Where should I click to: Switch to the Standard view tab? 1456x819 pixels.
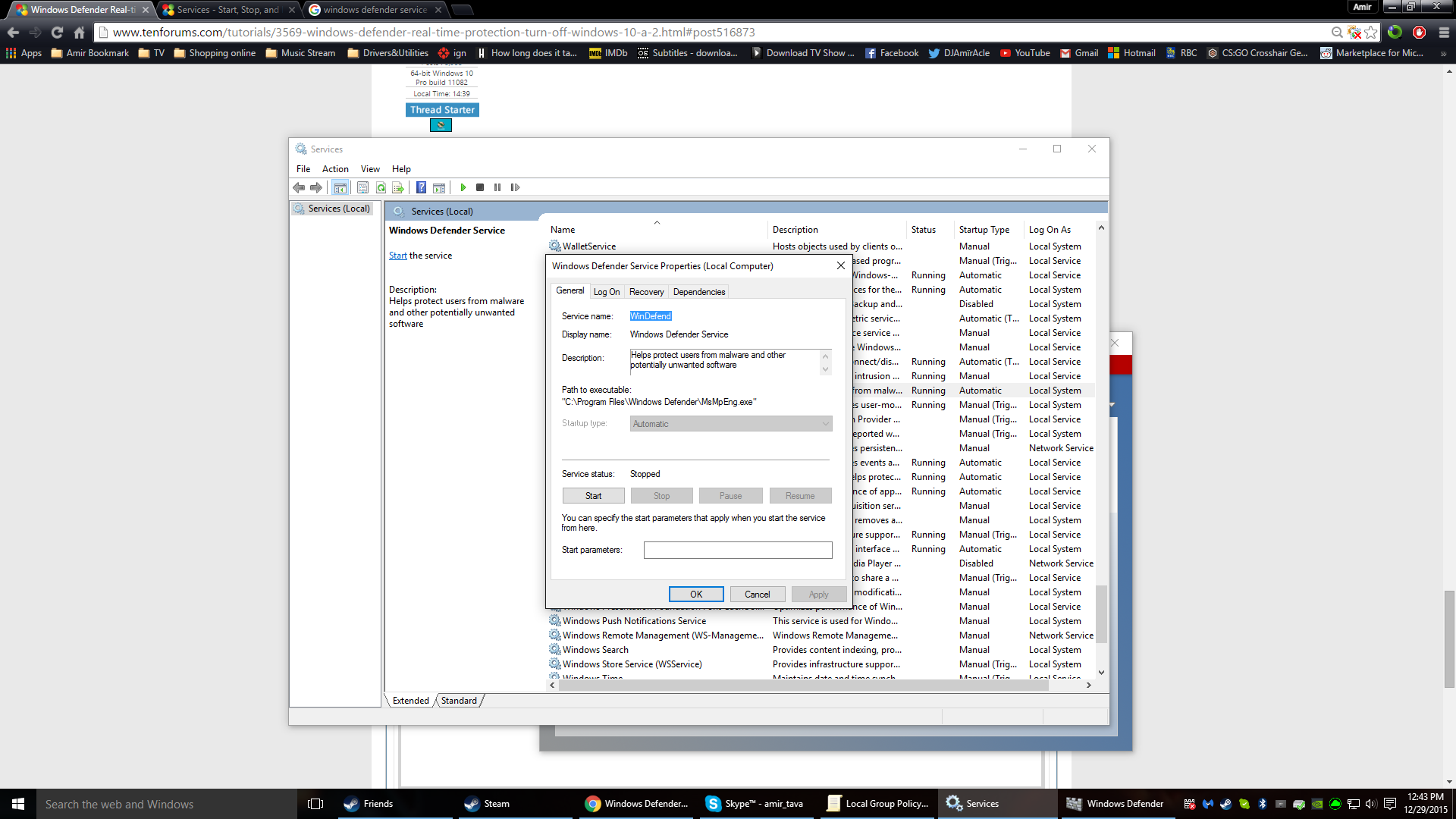point(459,701)
